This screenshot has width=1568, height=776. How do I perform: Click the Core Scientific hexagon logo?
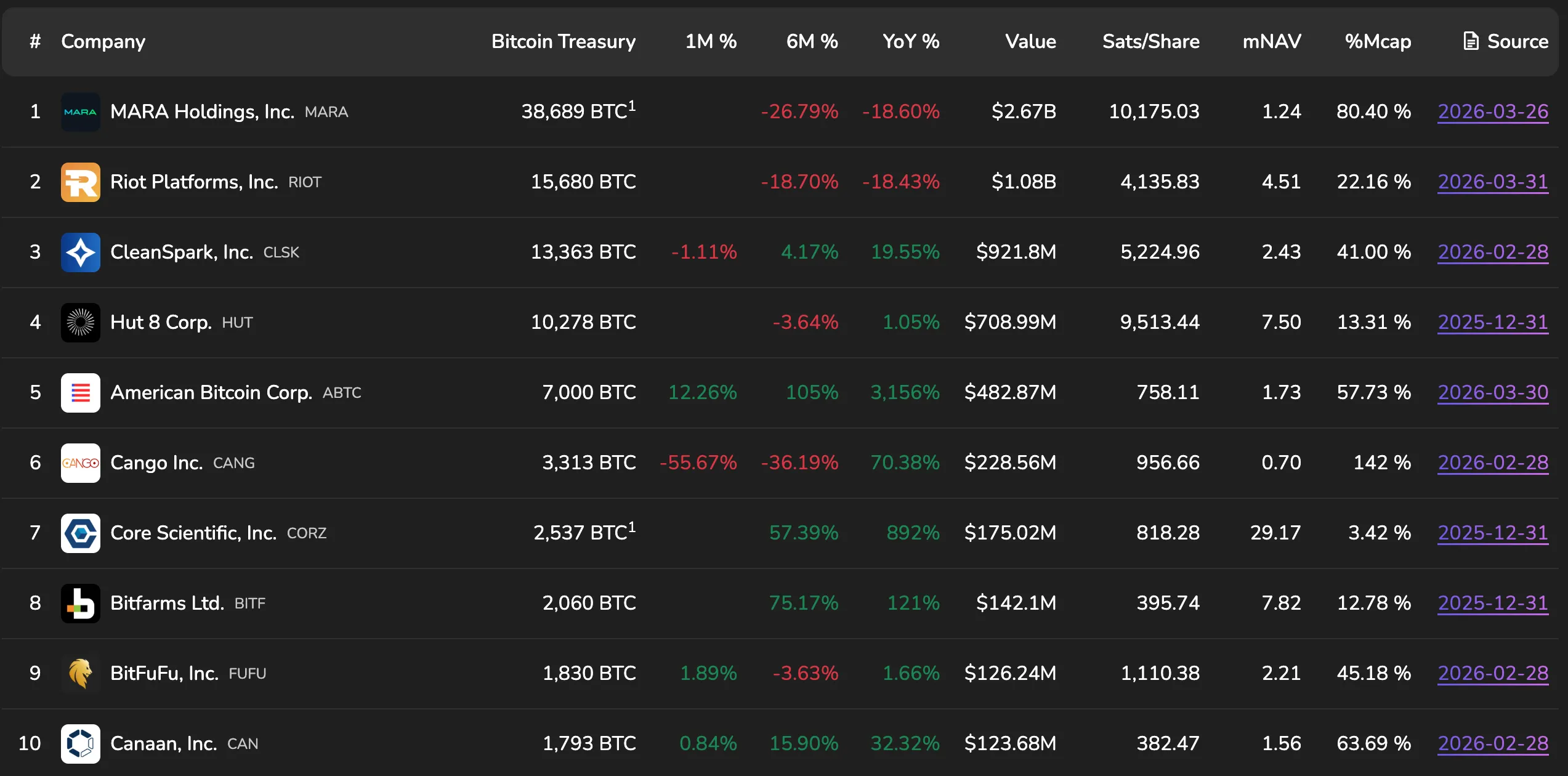point(80,533)
